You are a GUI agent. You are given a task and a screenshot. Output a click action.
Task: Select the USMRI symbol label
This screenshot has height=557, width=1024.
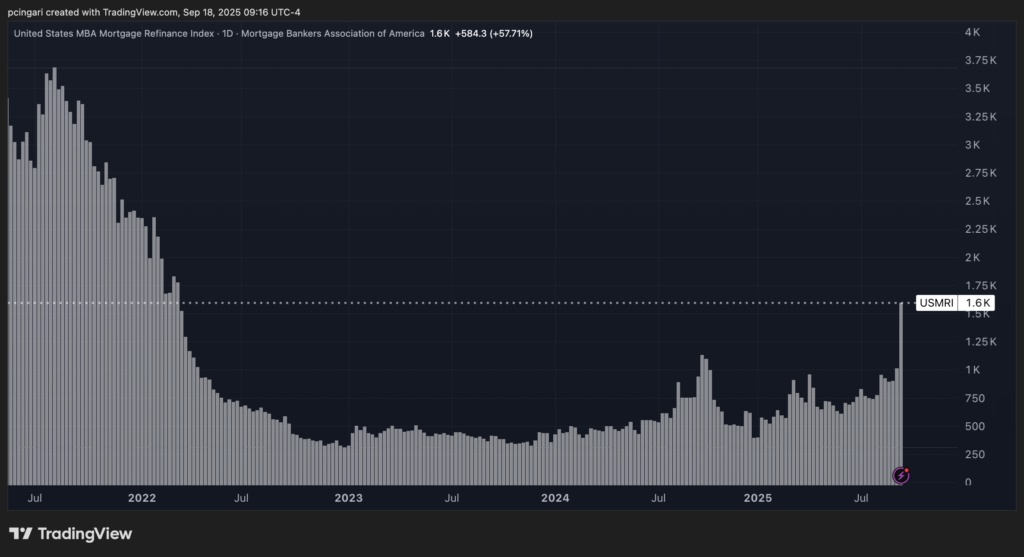click(x=936, y=303)
